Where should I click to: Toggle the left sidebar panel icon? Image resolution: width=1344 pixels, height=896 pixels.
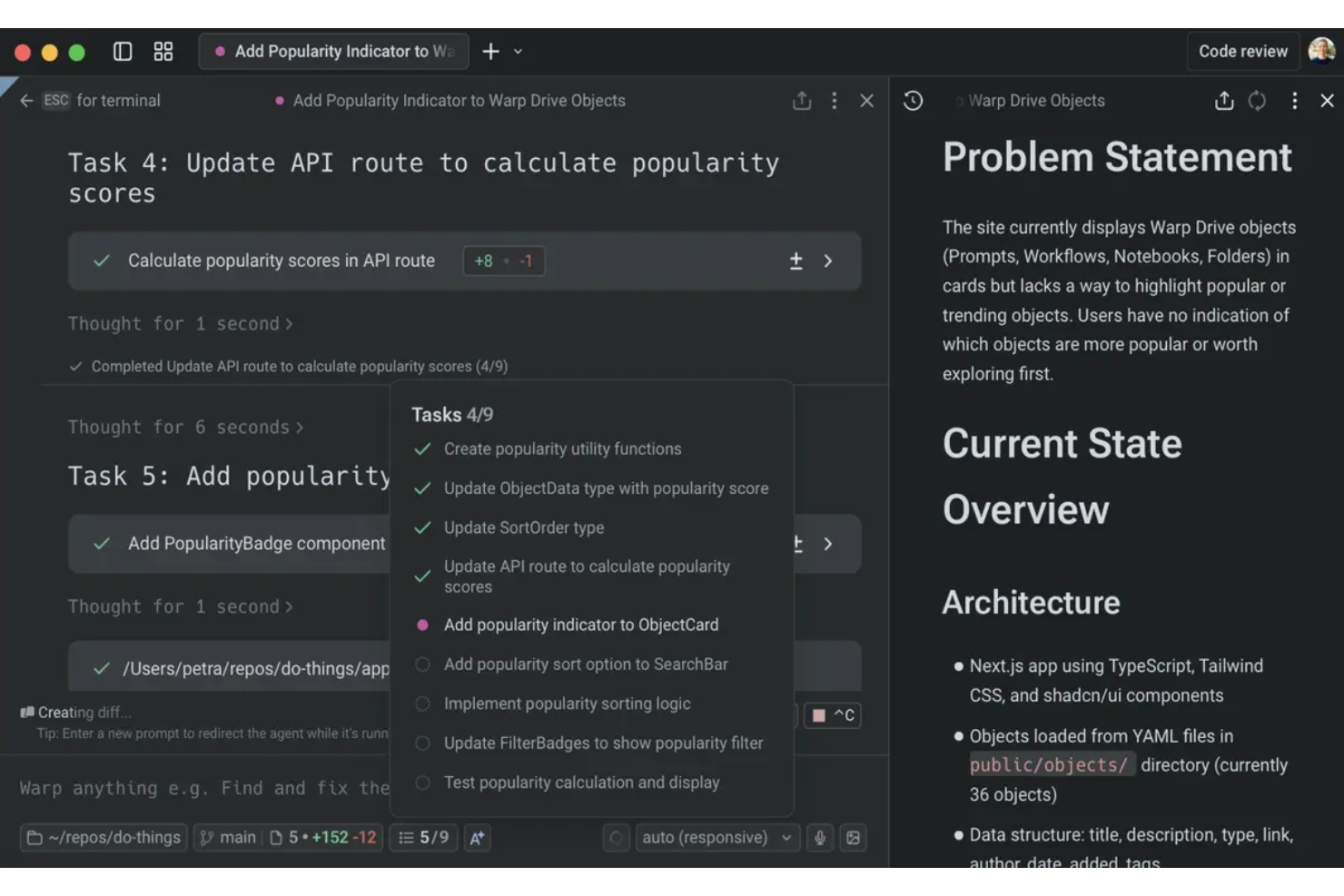[123, 52]
